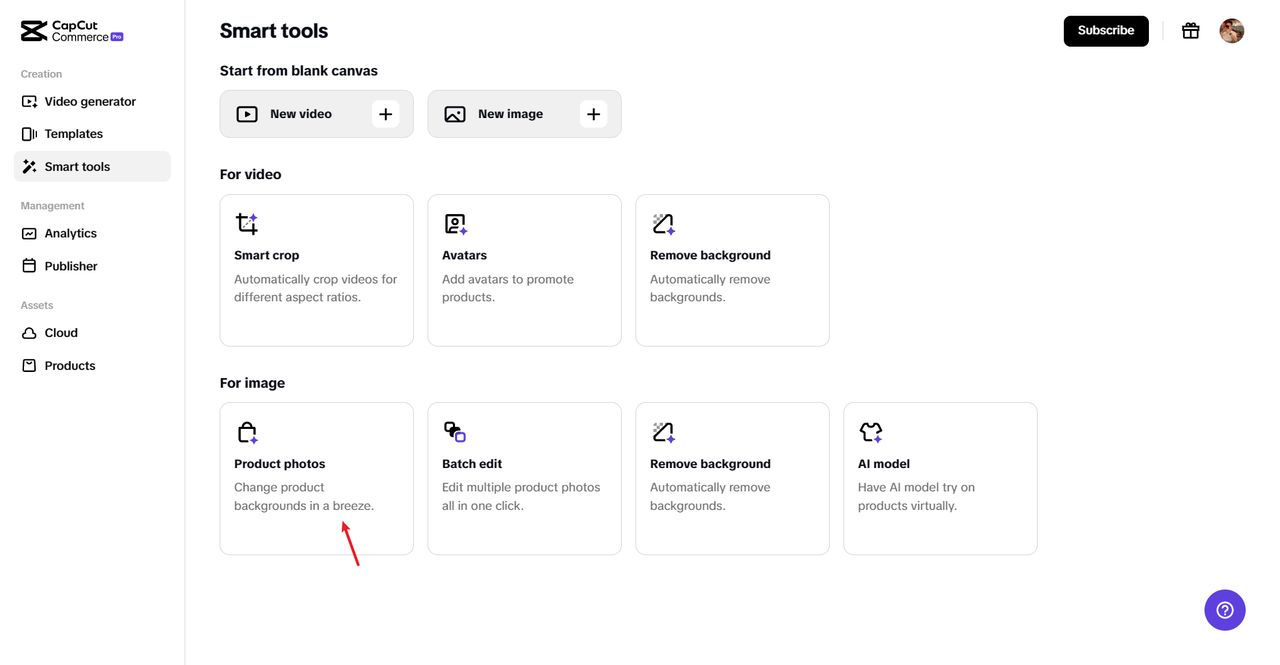1280x665 pixels.
Task: Click the gift box icon
Action: coord(1190,31)
